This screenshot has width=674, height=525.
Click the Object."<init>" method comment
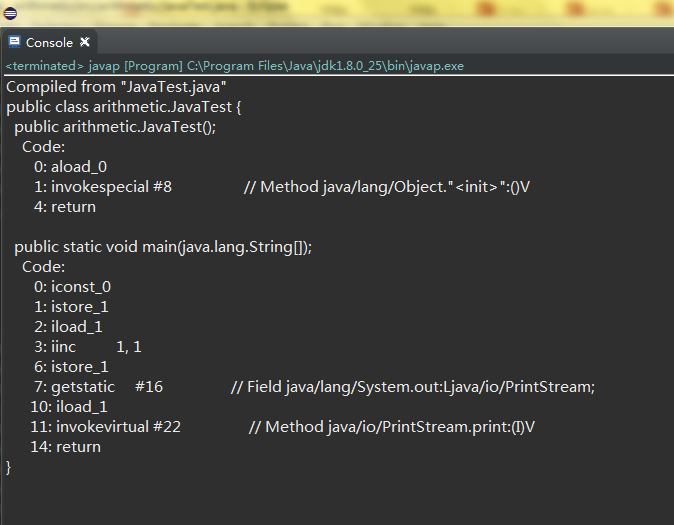click(387, 187)
